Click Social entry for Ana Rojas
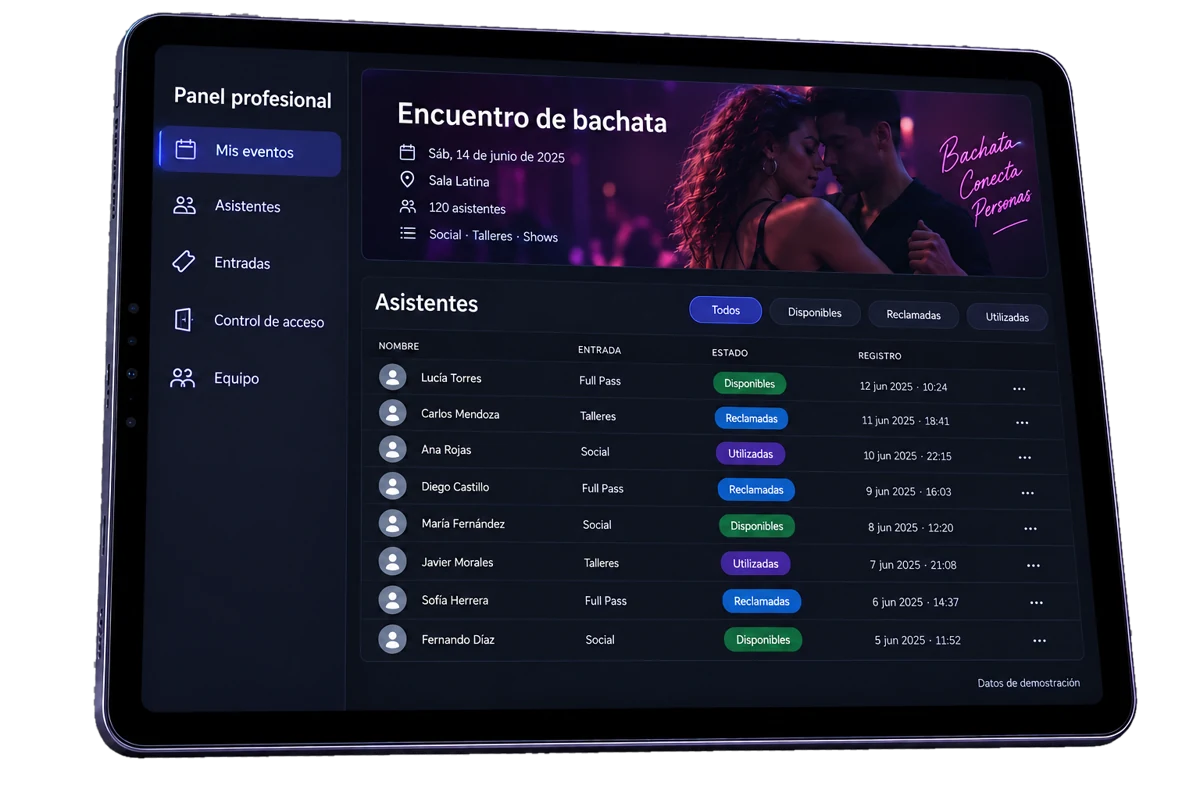This screenshot has height=800, width=1200. [595, 452]
